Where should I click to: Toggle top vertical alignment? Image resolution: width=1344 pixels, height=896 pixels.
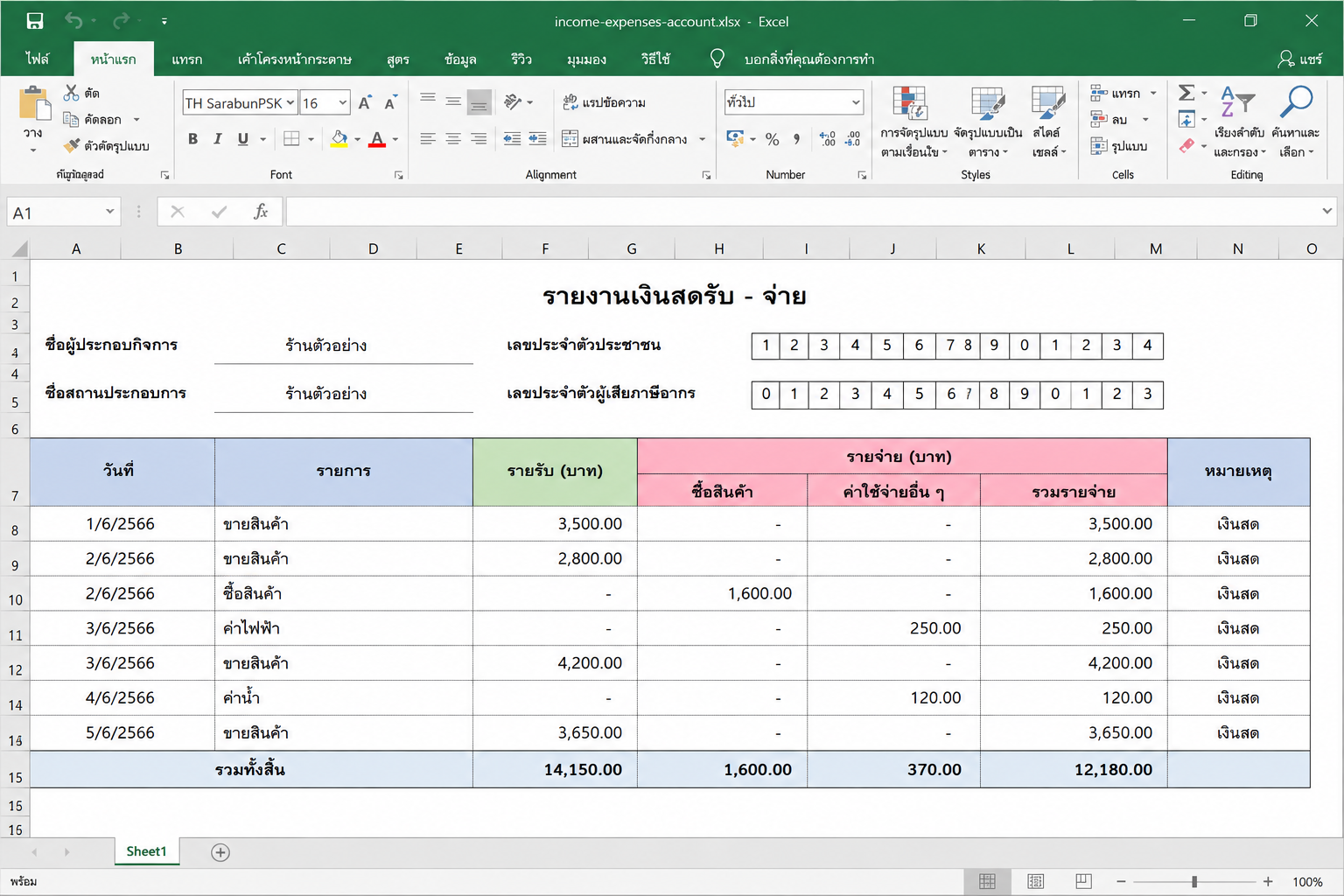428,101
